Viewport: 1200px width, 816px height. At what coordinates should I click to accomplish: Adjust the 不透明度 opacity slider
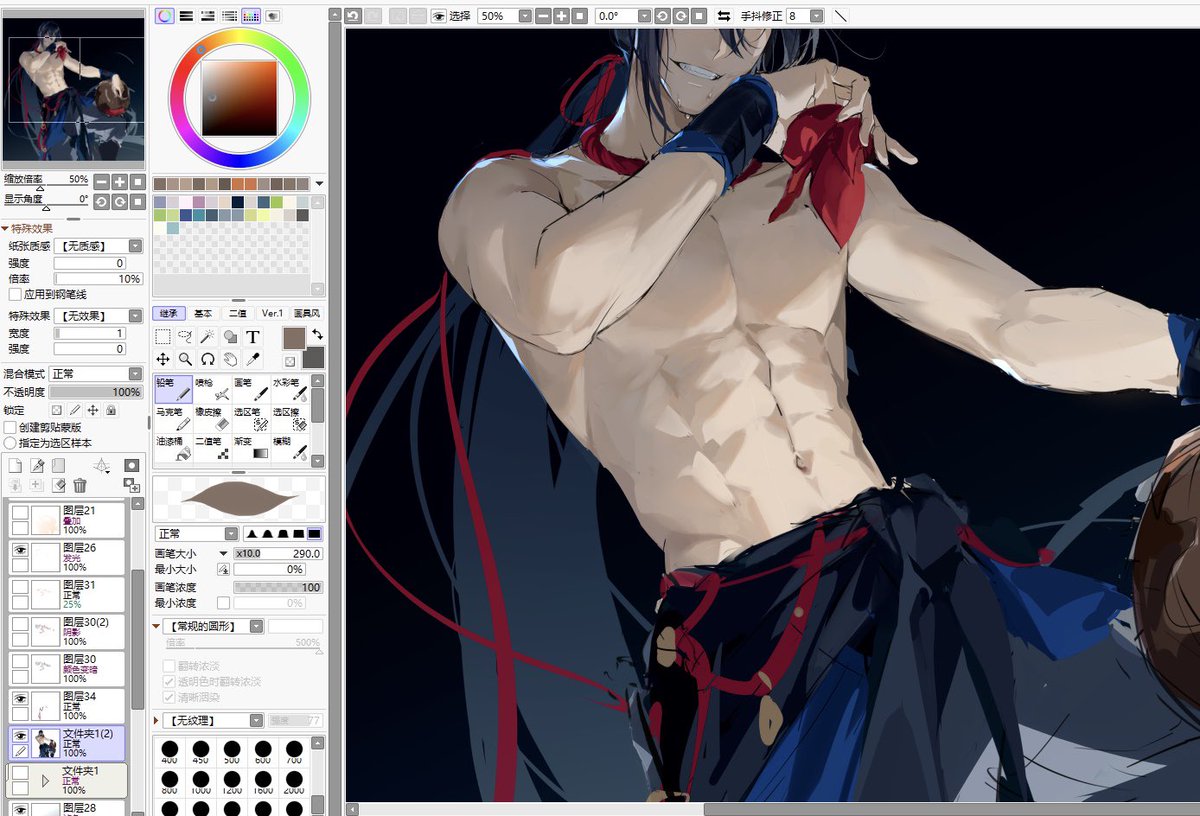click(97, 392)
